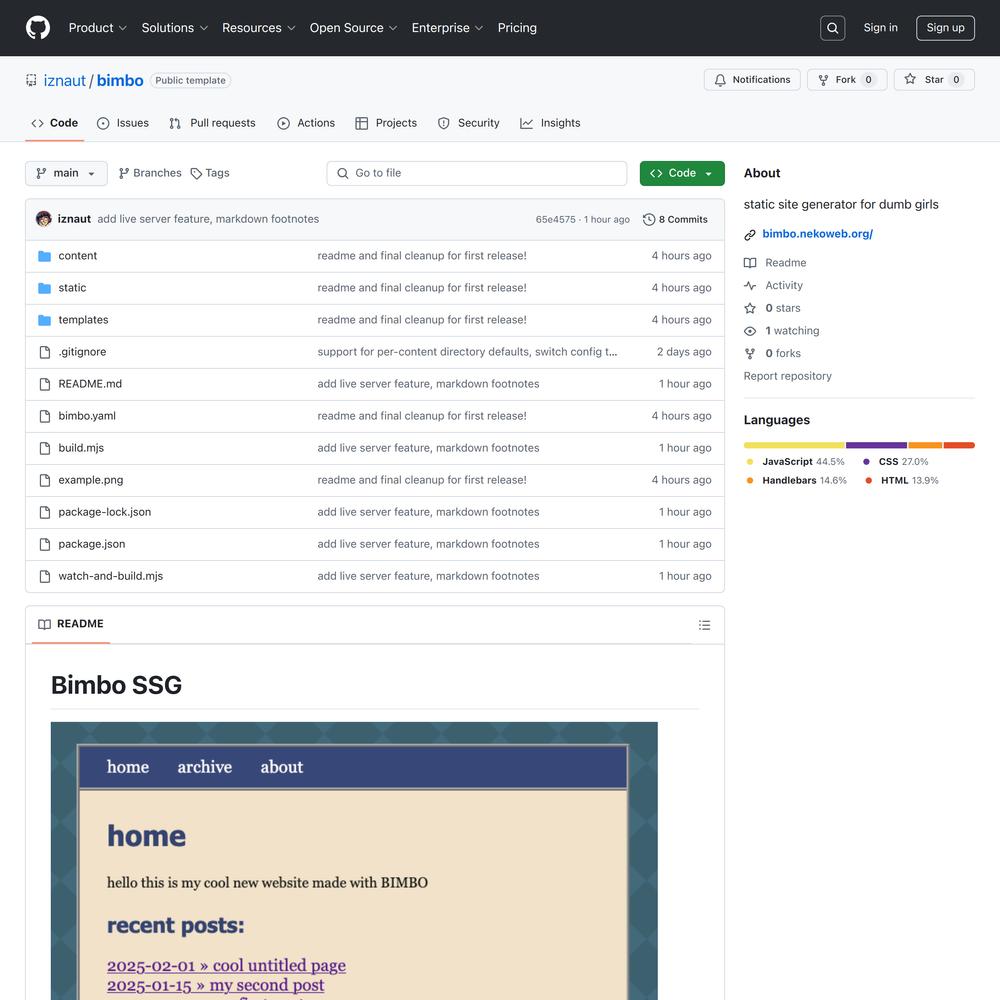Click the package.json file icon

[45, 544]
